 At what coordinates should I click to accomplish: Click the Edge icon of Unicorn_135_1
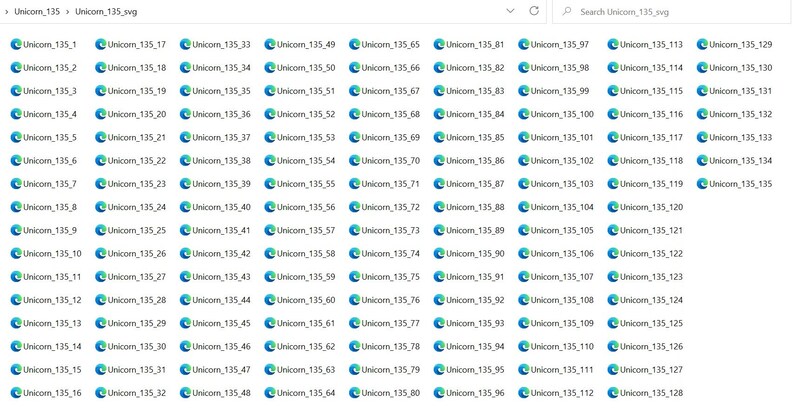coord(16,45)
